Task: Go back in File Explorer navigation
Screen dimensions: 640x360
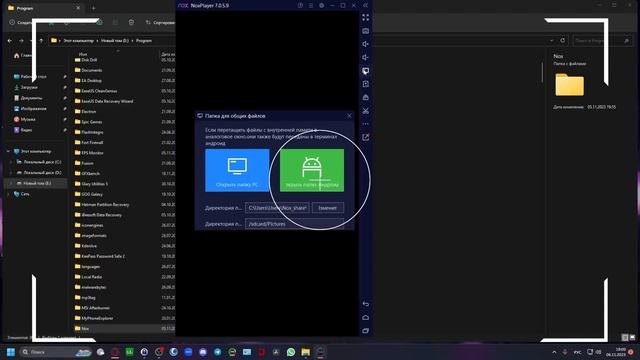Action: coord(10,41)
